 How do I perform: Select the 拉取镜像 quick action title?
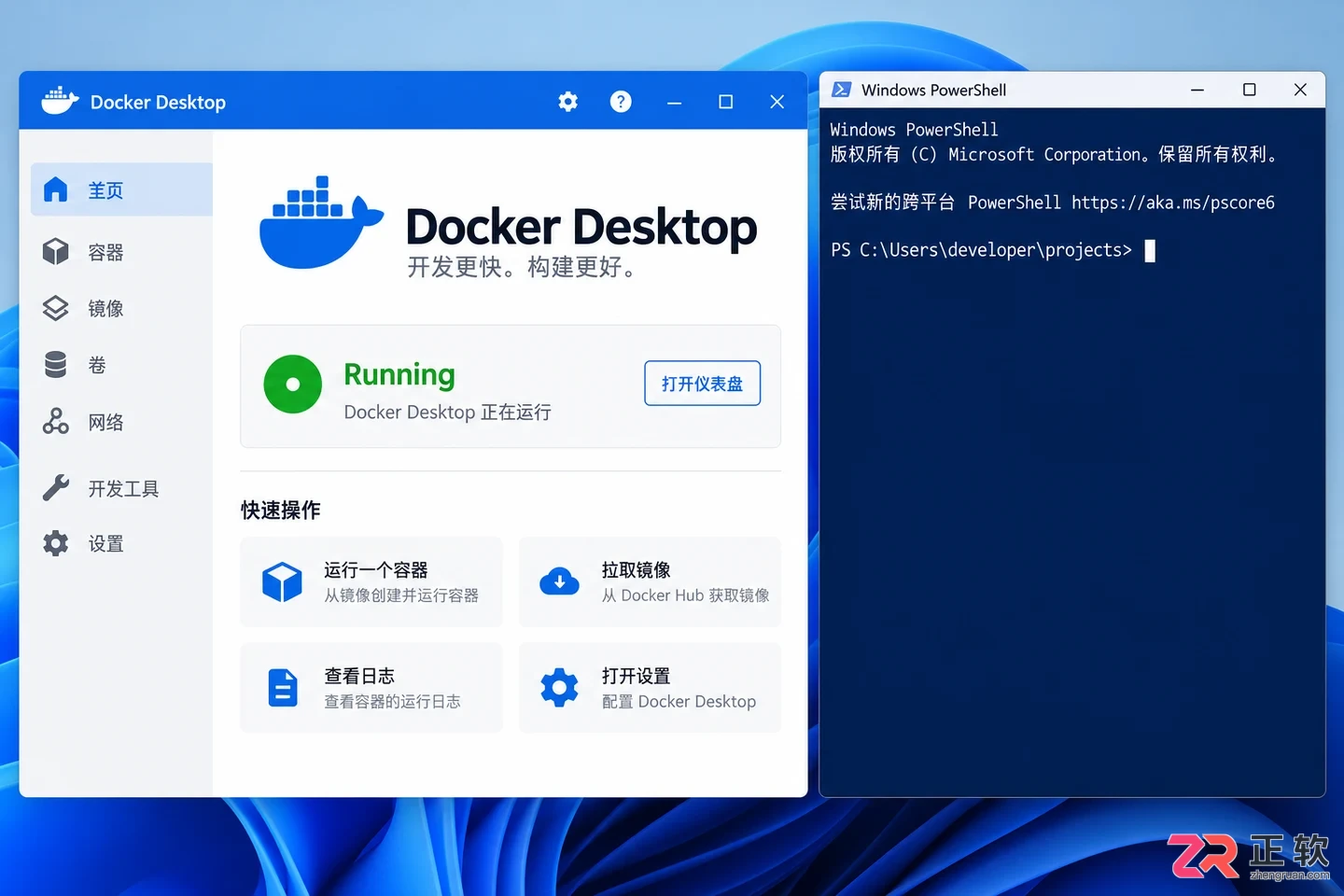pyautogui.click(x=636, y=570)
